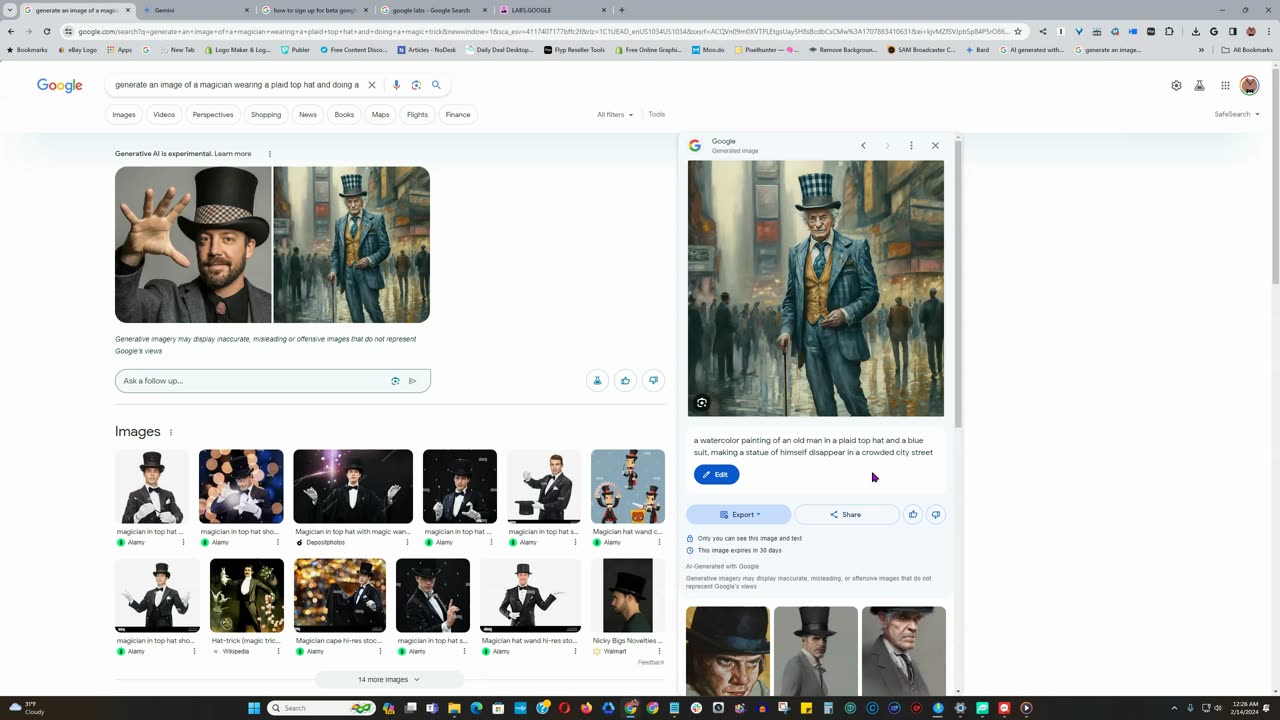The height and width of the screenshot is (720, 1280).
Task: Open quick settings gear icon
Action: pos(1176,86)
